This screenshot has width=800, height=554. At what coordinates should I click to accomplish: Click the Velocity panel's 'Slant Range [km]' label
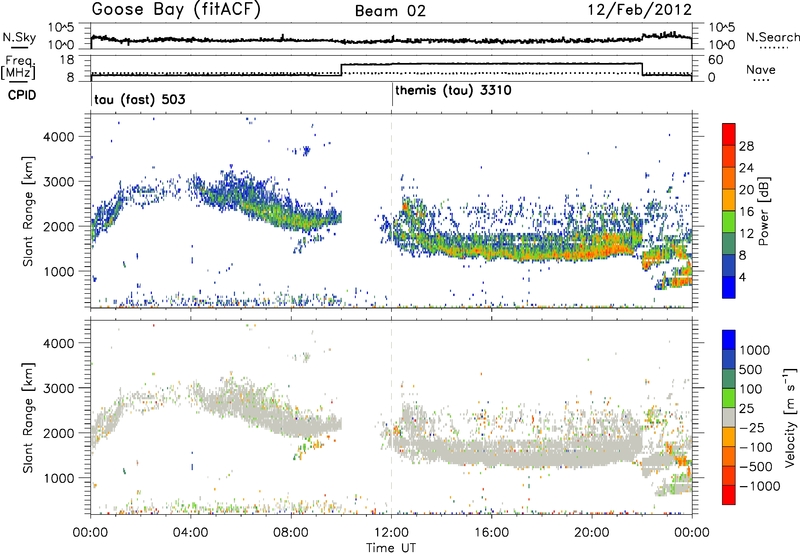[x=28, y=418]
